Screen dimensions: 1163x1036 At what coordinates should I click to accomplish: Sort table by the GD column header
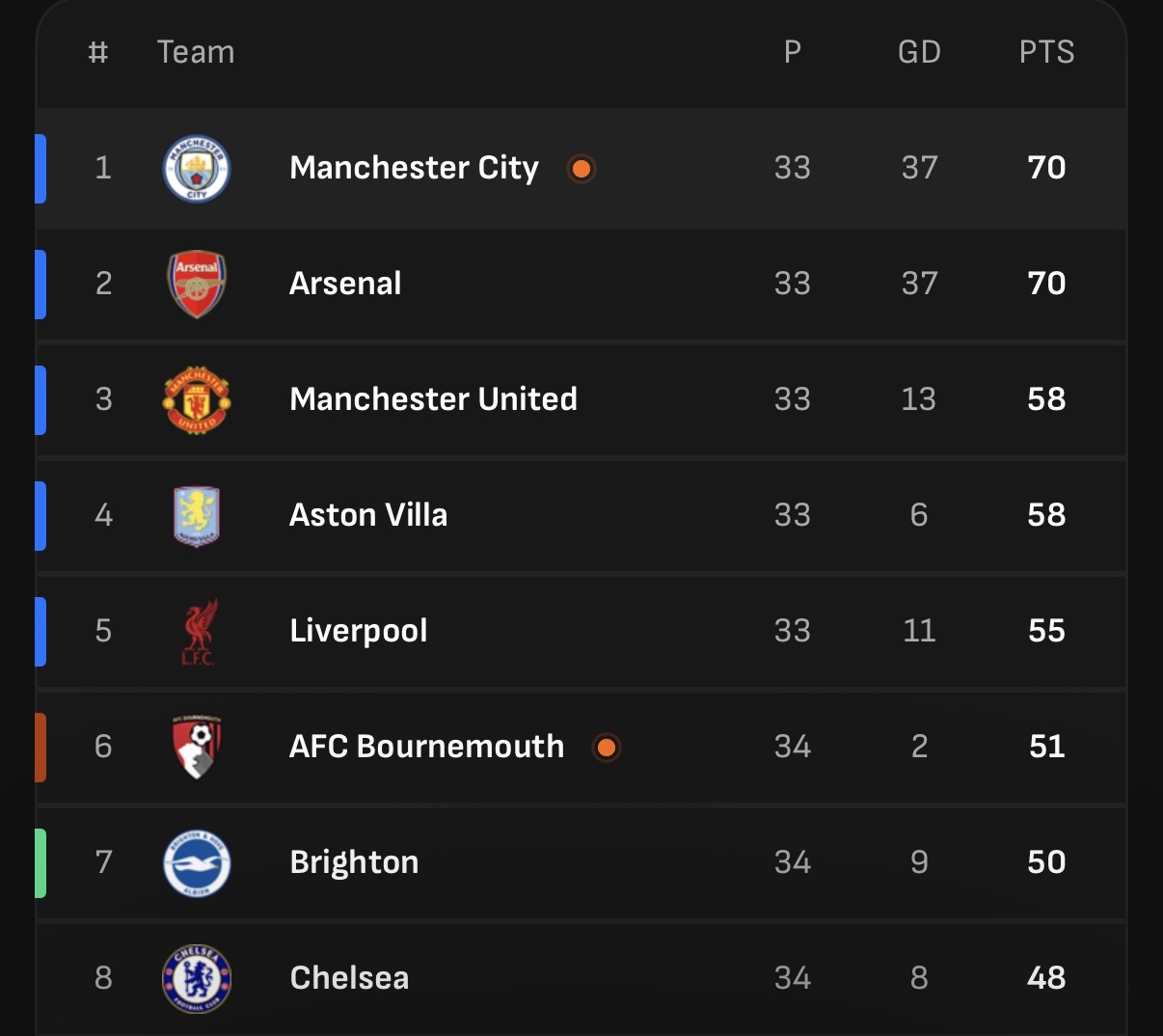919,52
